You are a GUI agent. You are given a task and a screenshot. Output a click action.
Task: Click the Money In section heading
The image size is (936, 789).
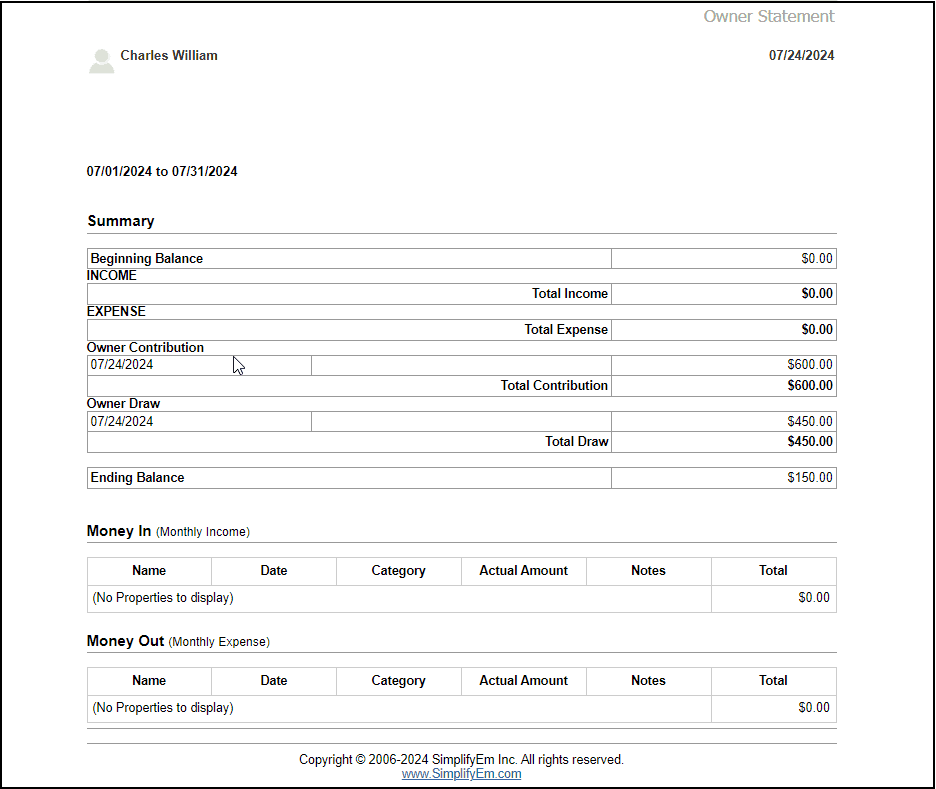tap(119, 531)
